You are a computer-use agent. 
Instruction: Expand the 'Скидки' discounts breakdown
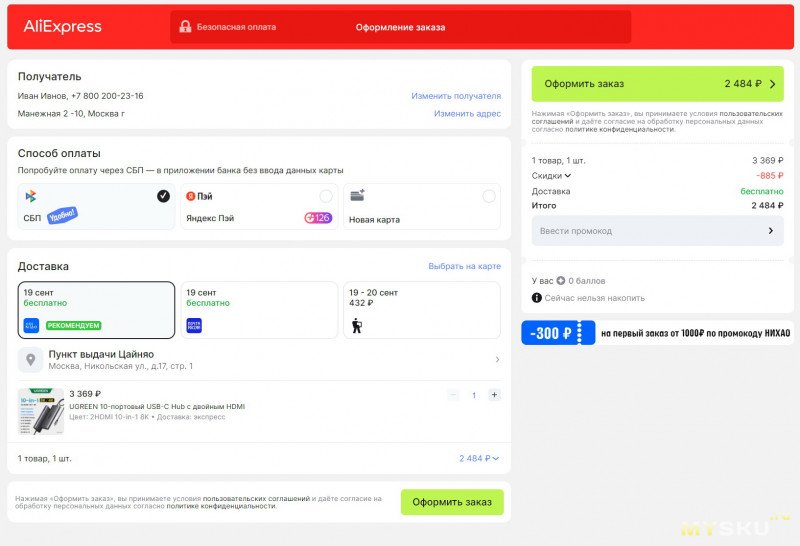coord(551,176)
